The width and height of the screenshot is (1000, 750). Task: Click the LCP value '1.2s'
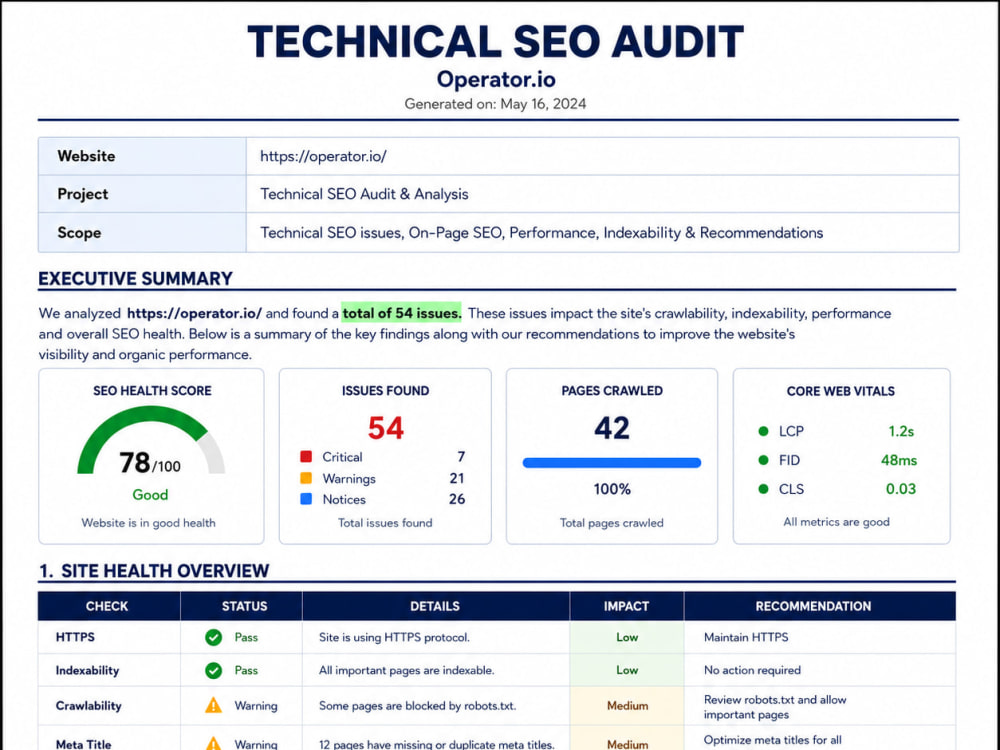pos(901,431)
